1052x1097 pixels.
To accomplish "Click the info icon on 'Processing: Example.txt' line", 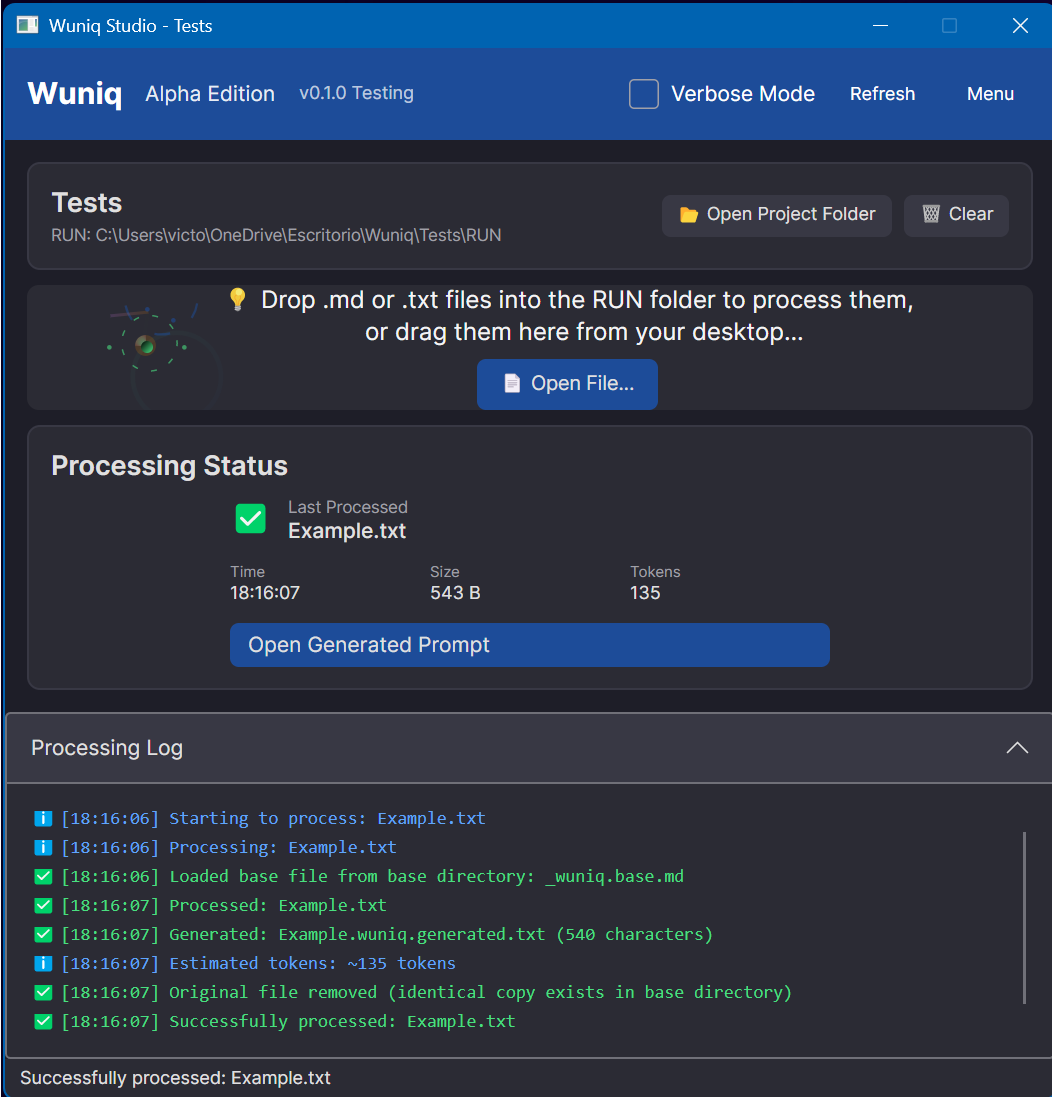I will (43, 848).
